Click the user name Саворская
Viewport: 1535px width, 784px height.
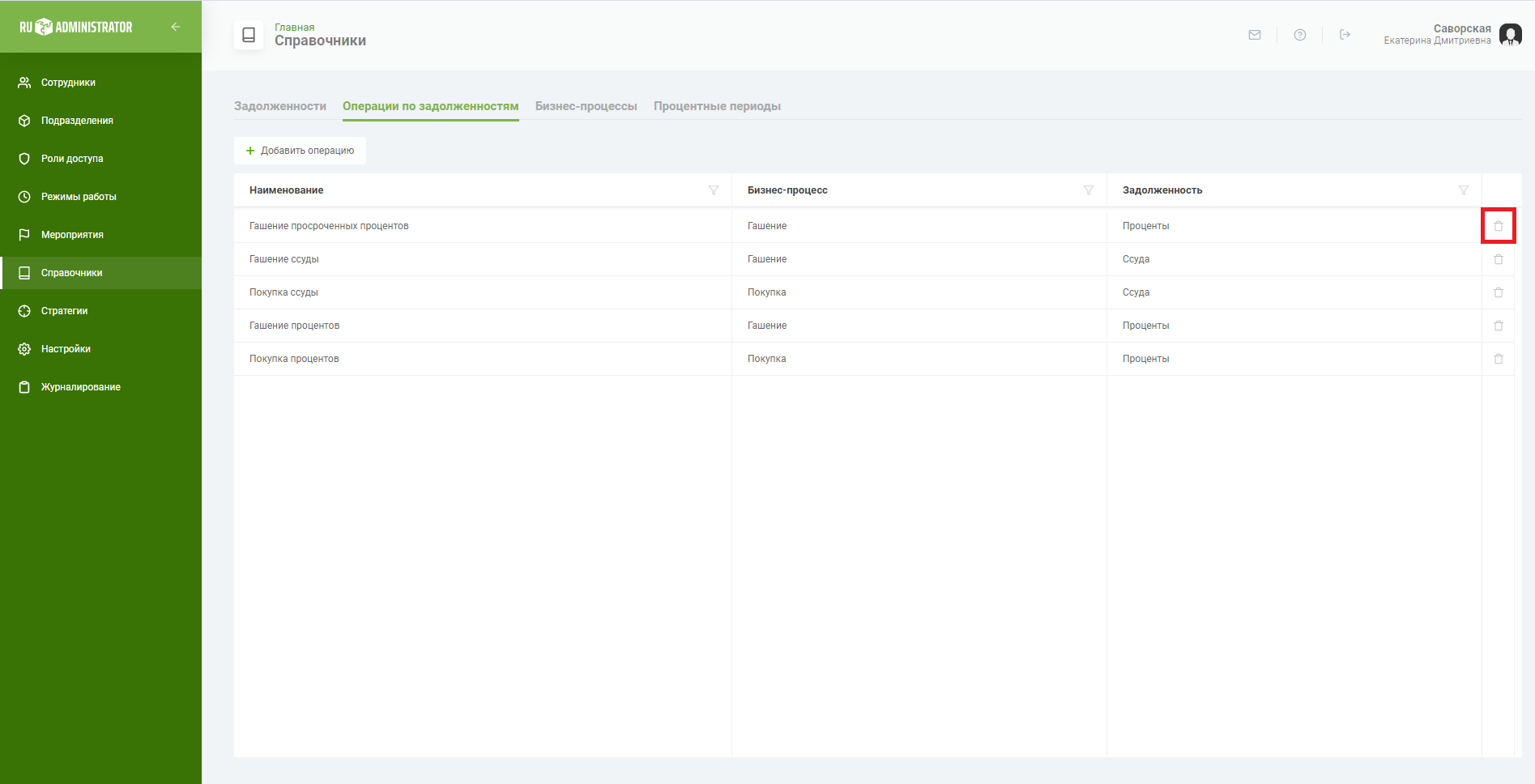[1462, 28]
